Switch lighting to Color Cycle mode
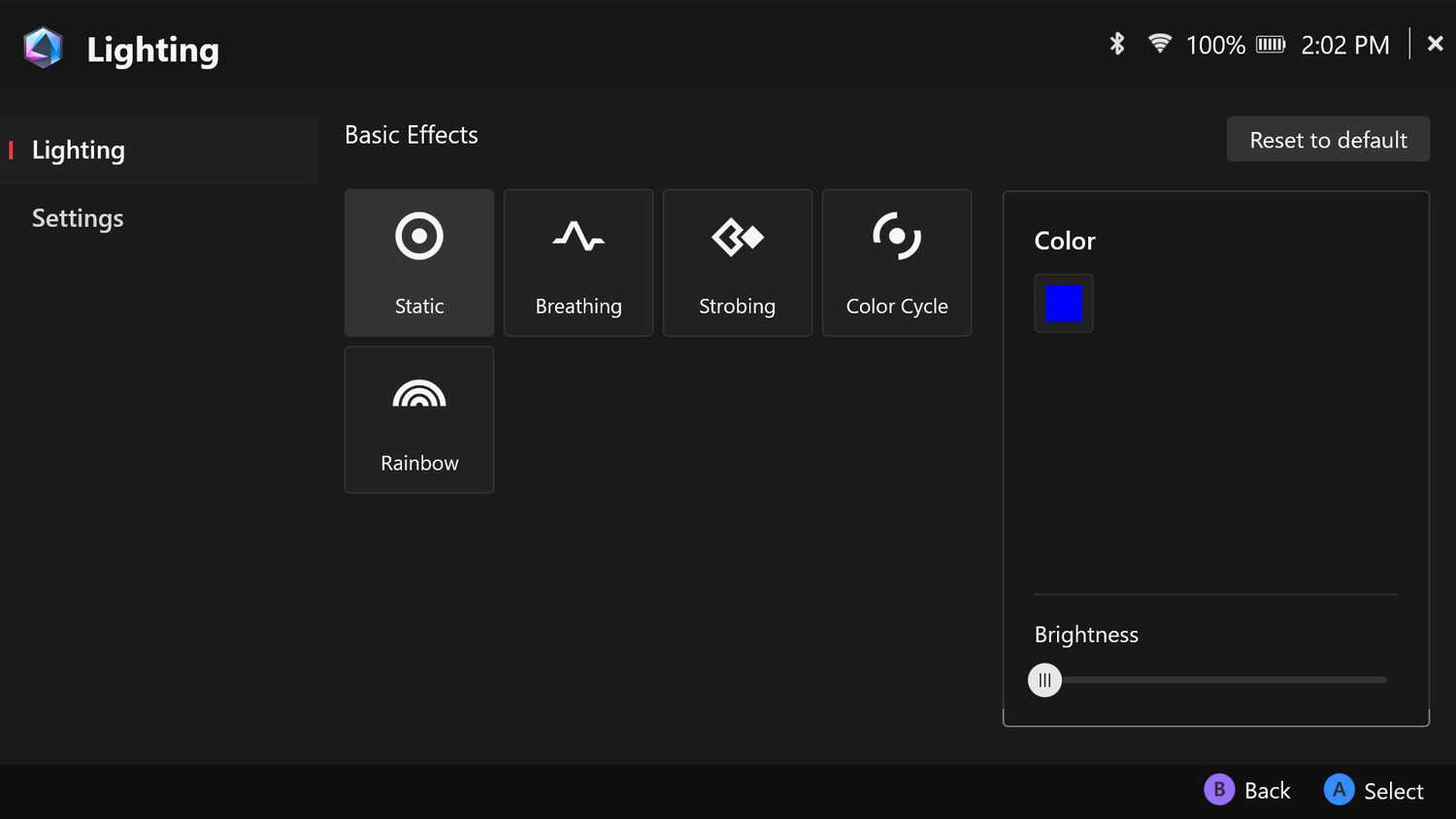Viewport: 1456px width, 819px height. click(x=896, y=262)
